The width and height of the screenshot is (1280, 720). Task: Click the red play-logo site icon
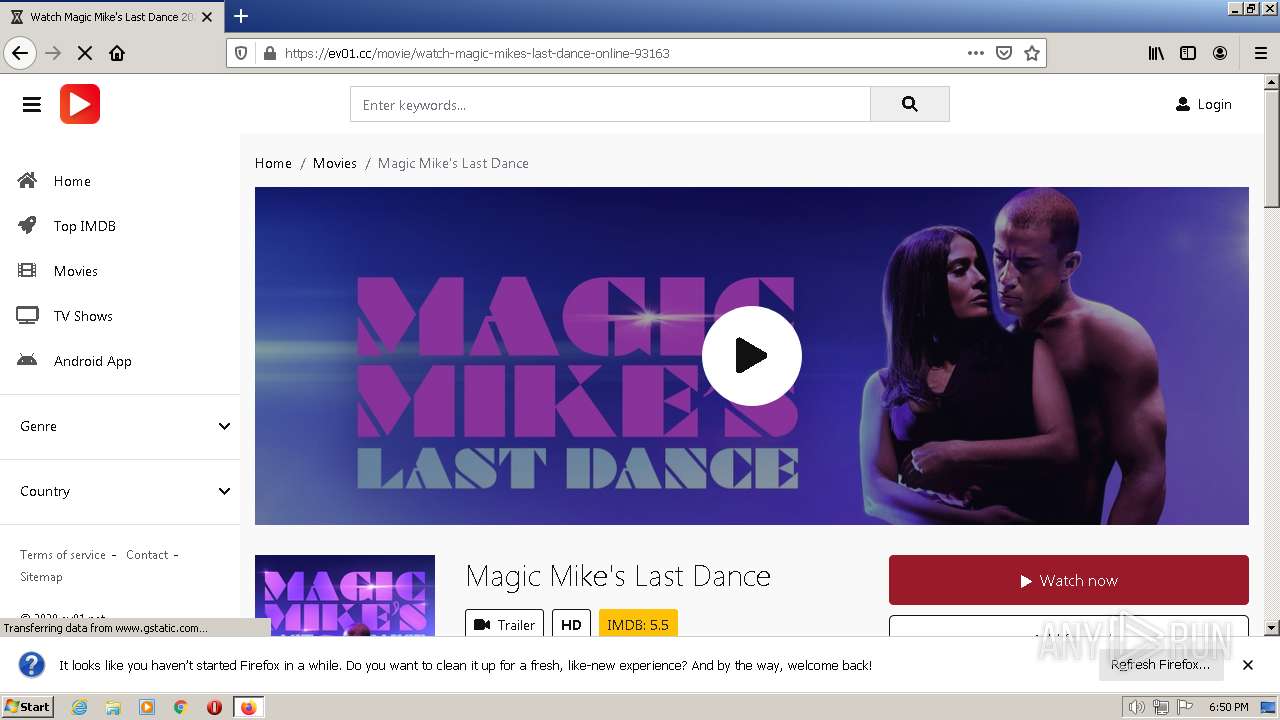pyautogui.click(x=80, y=104)
